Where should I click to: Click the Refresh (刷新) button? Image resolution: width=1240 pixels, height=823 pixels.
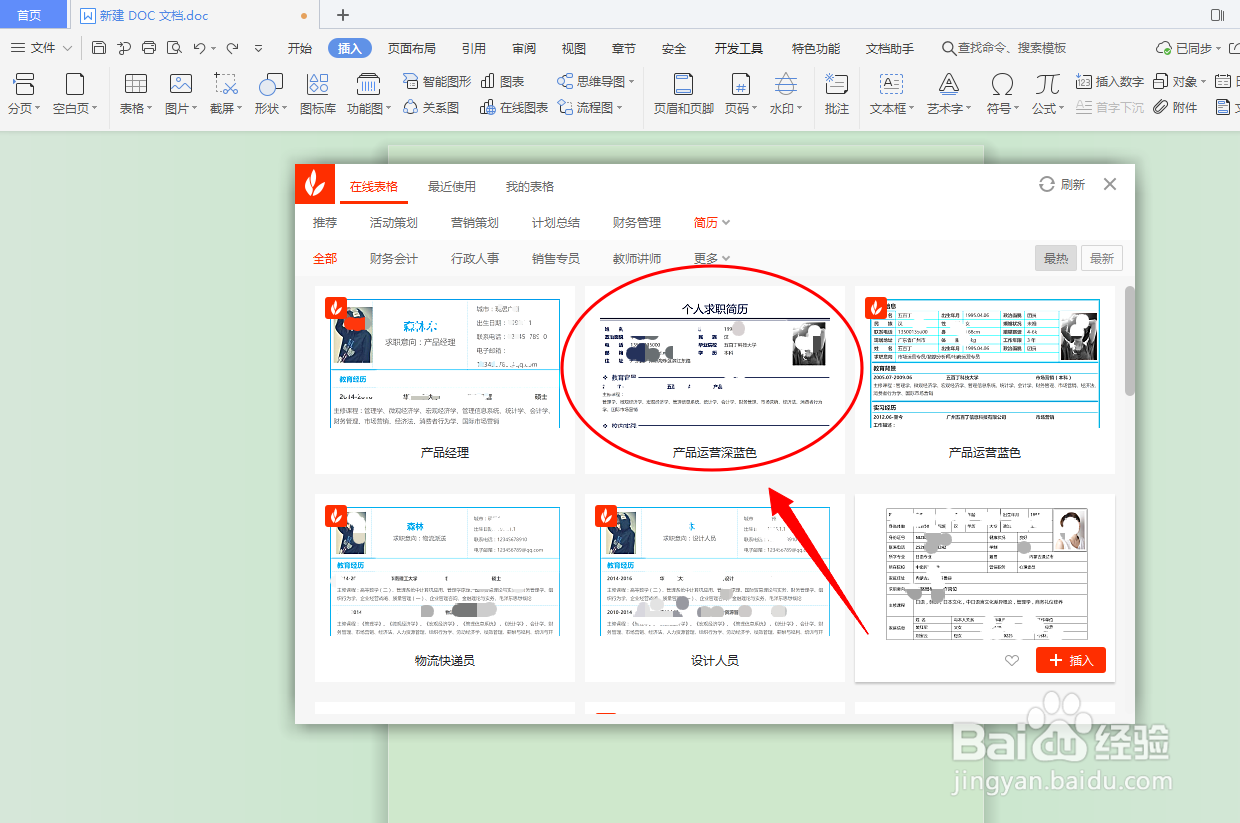point(1062,184)
